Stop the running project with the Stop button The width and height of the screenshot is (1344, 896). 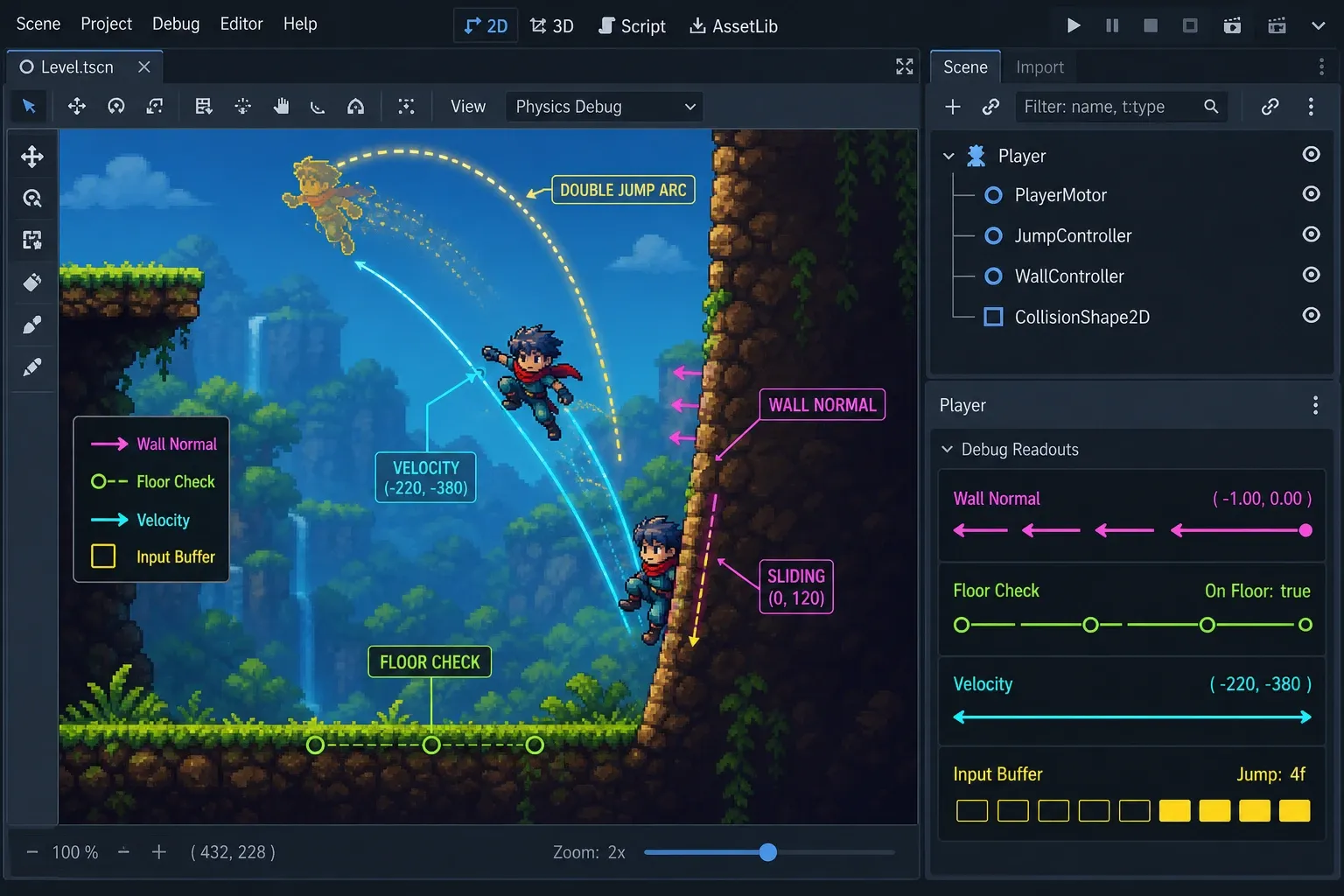tap(1151, 25)
